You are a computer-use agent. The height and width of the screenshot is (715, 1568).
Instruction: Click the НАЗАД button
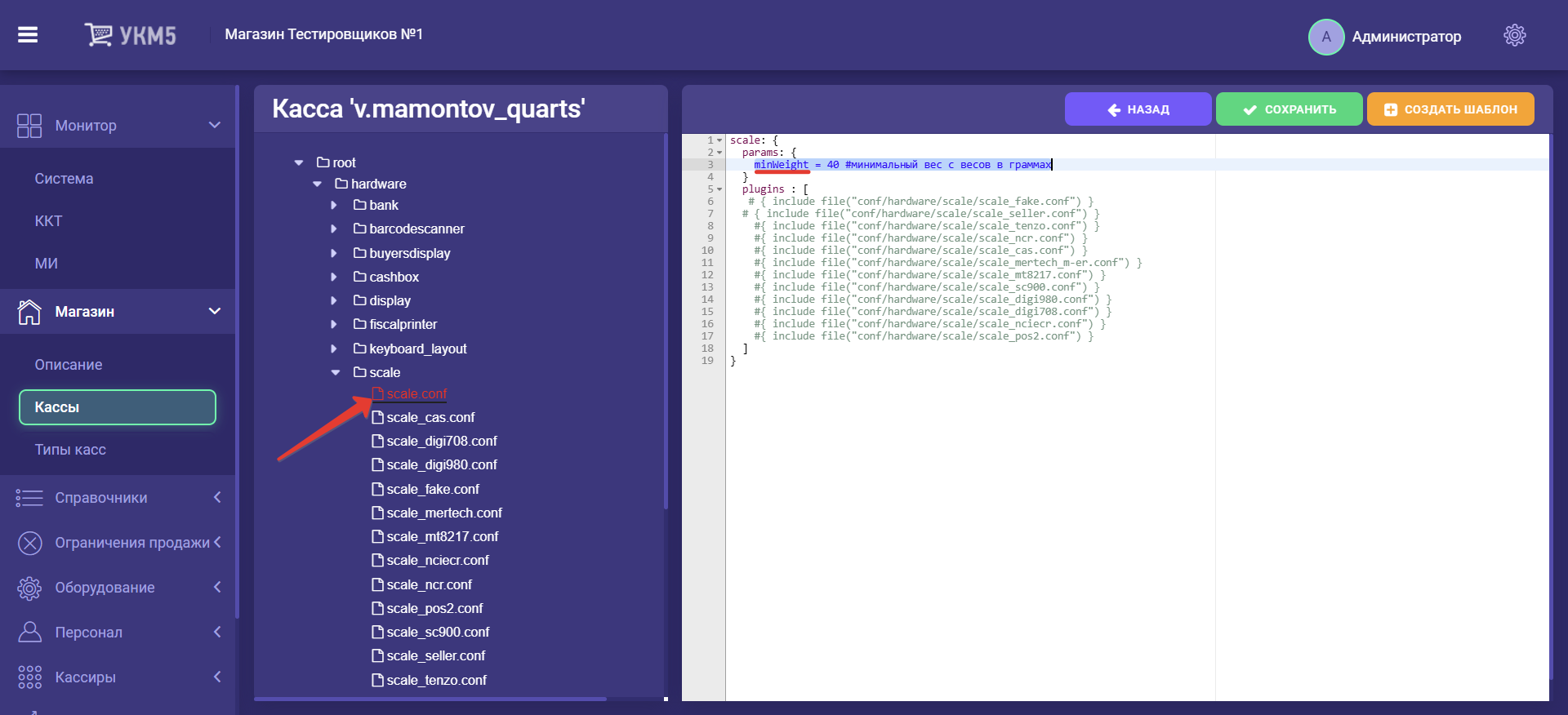(x=1138, y=109)
